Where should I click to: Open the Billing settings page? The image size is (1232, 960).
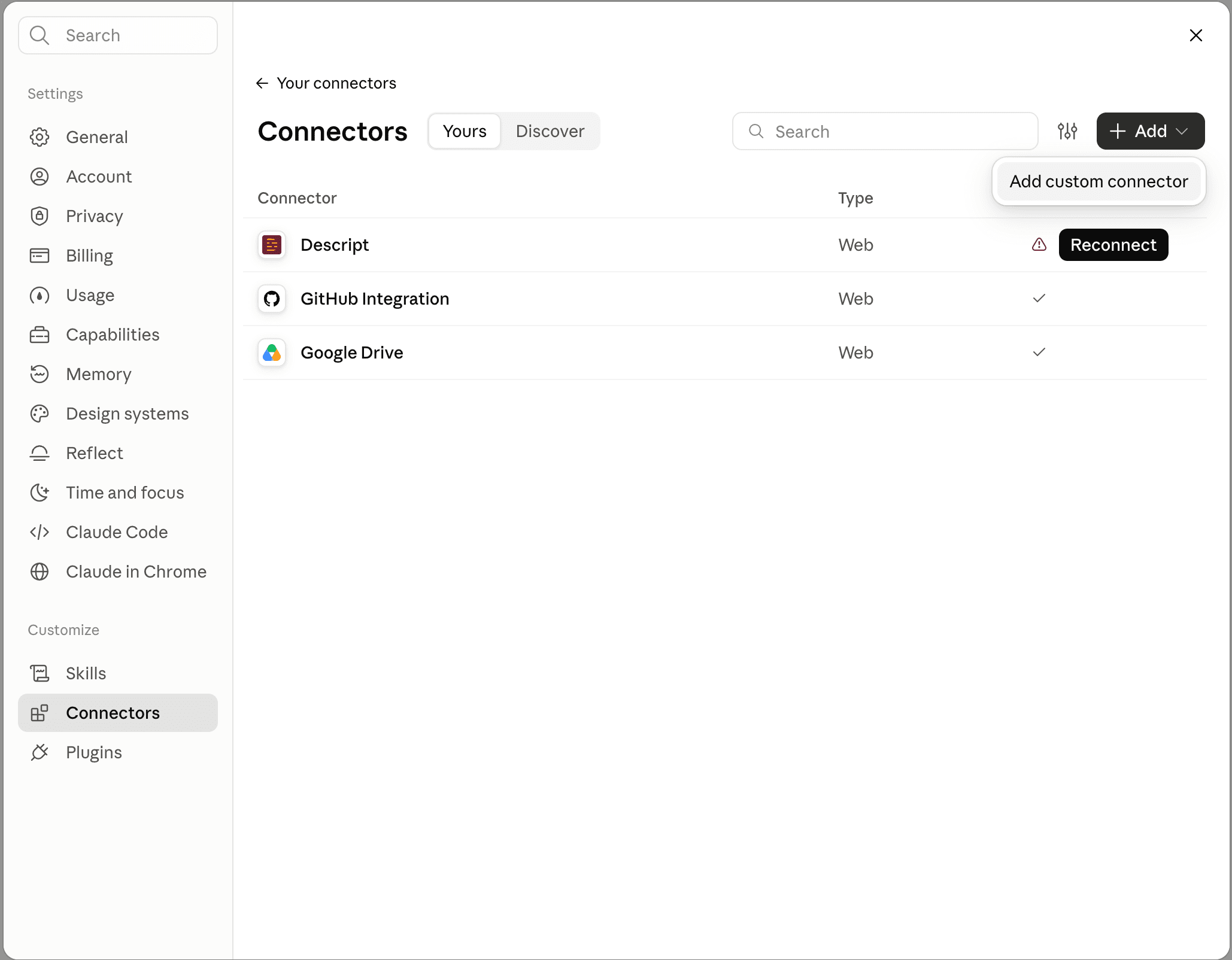click(118, 256)
